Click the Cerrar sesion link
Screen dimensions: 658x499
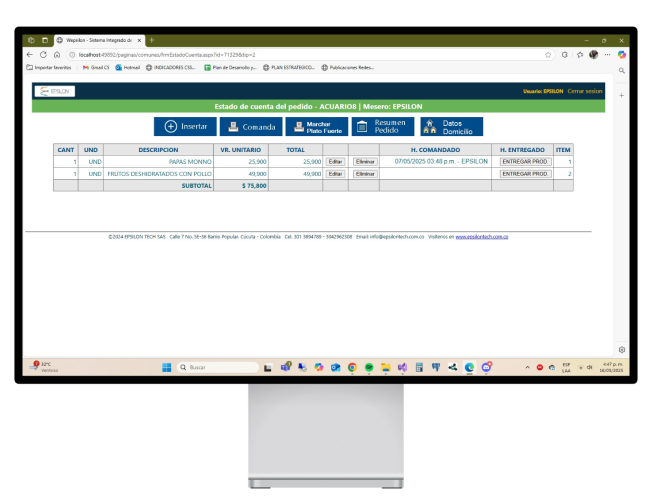pyautogui.click(x=585, y=91)
